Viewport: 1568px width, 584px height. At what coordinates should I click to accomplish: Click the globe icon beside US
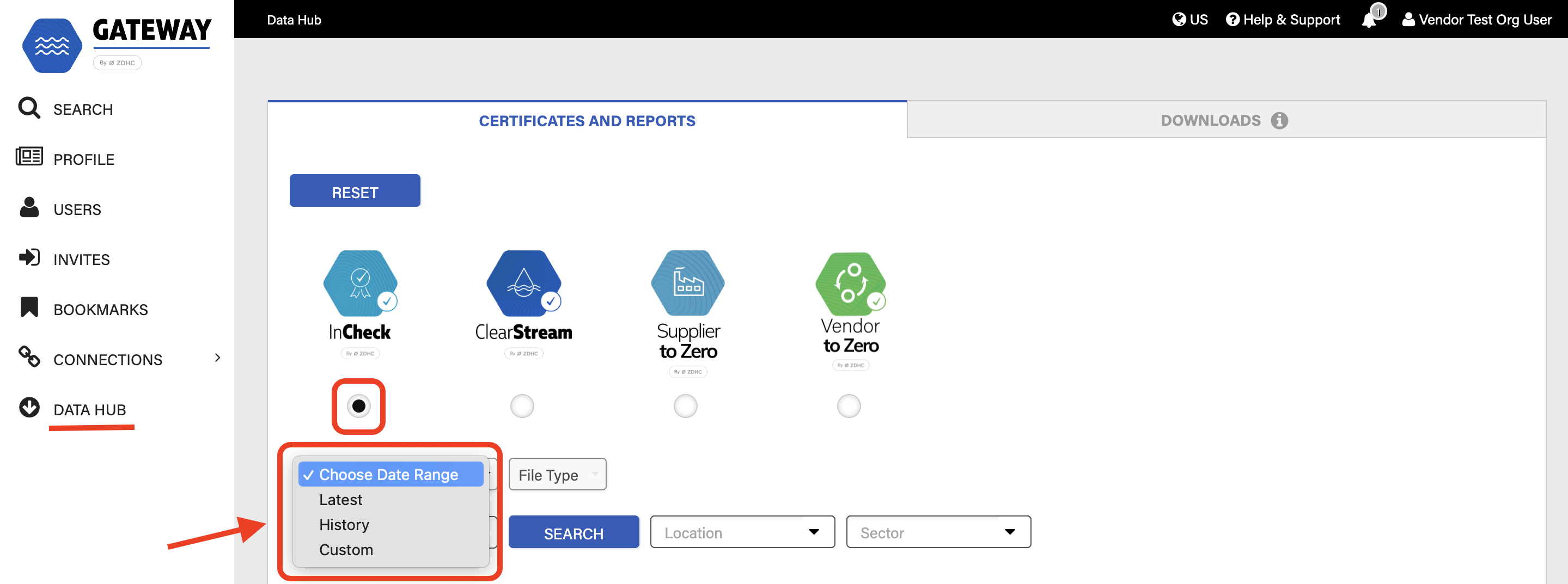[x=1179, y=20]
